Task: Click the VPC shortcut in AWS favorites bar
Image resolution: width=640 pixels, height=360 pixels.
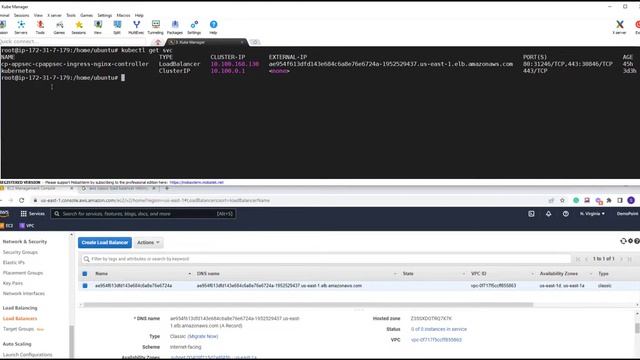Action: tap(27, 226)
